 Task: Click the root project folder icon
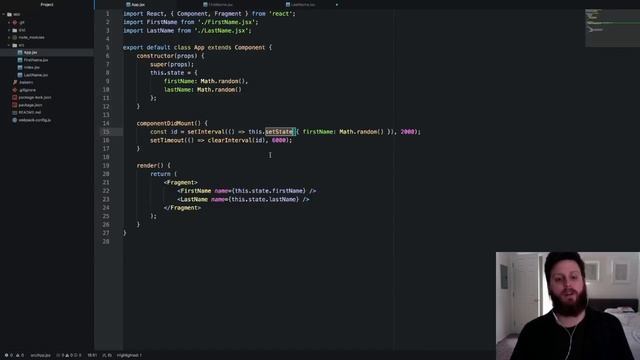tap(9, 14)
